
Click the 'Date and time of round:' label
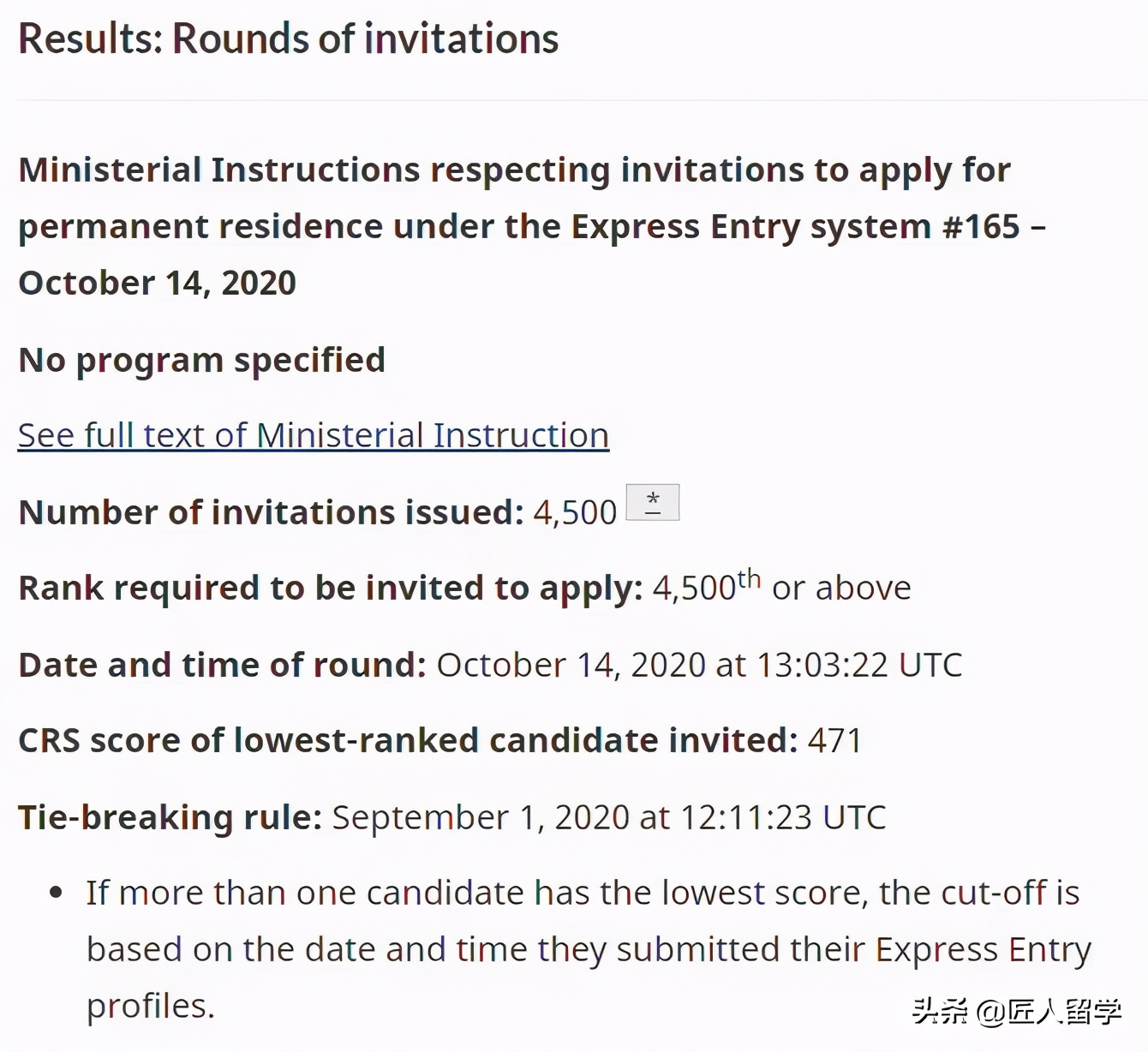coord(222,665)
